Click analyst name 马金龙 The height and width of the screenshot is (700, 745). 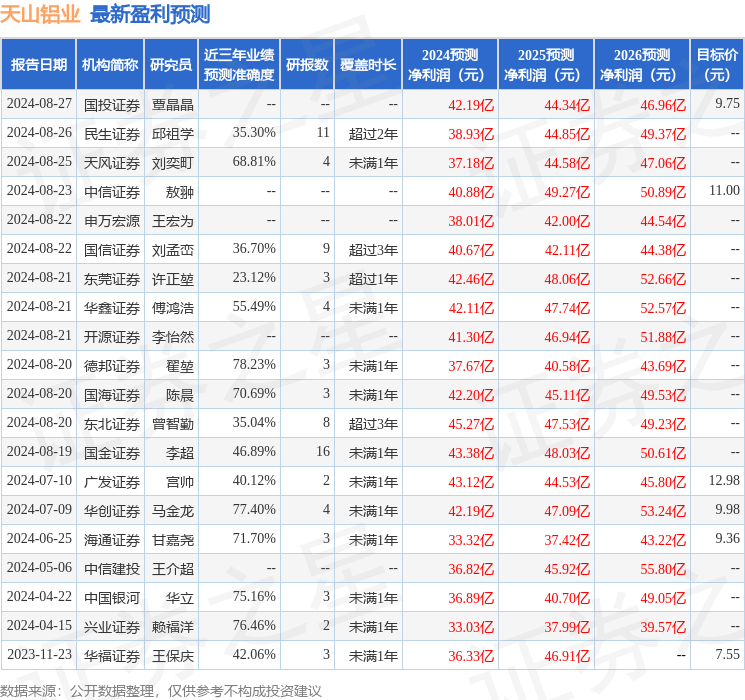[x=172, y=511]
